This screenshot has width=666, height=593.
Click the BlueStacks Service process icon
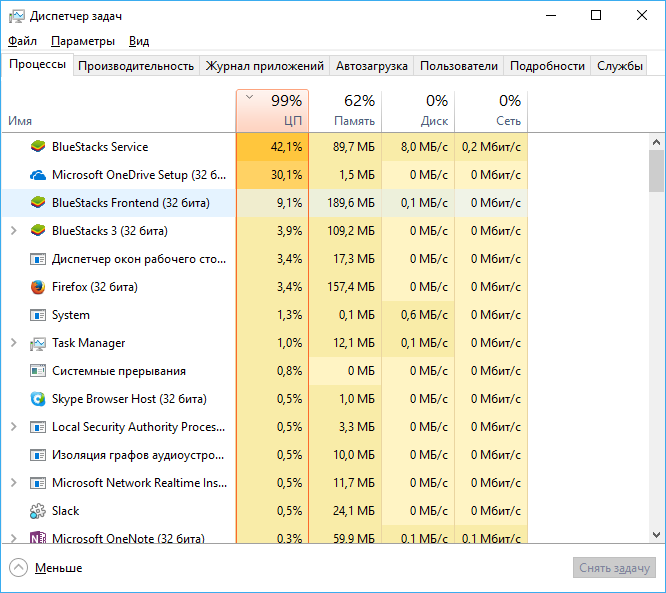38,147
